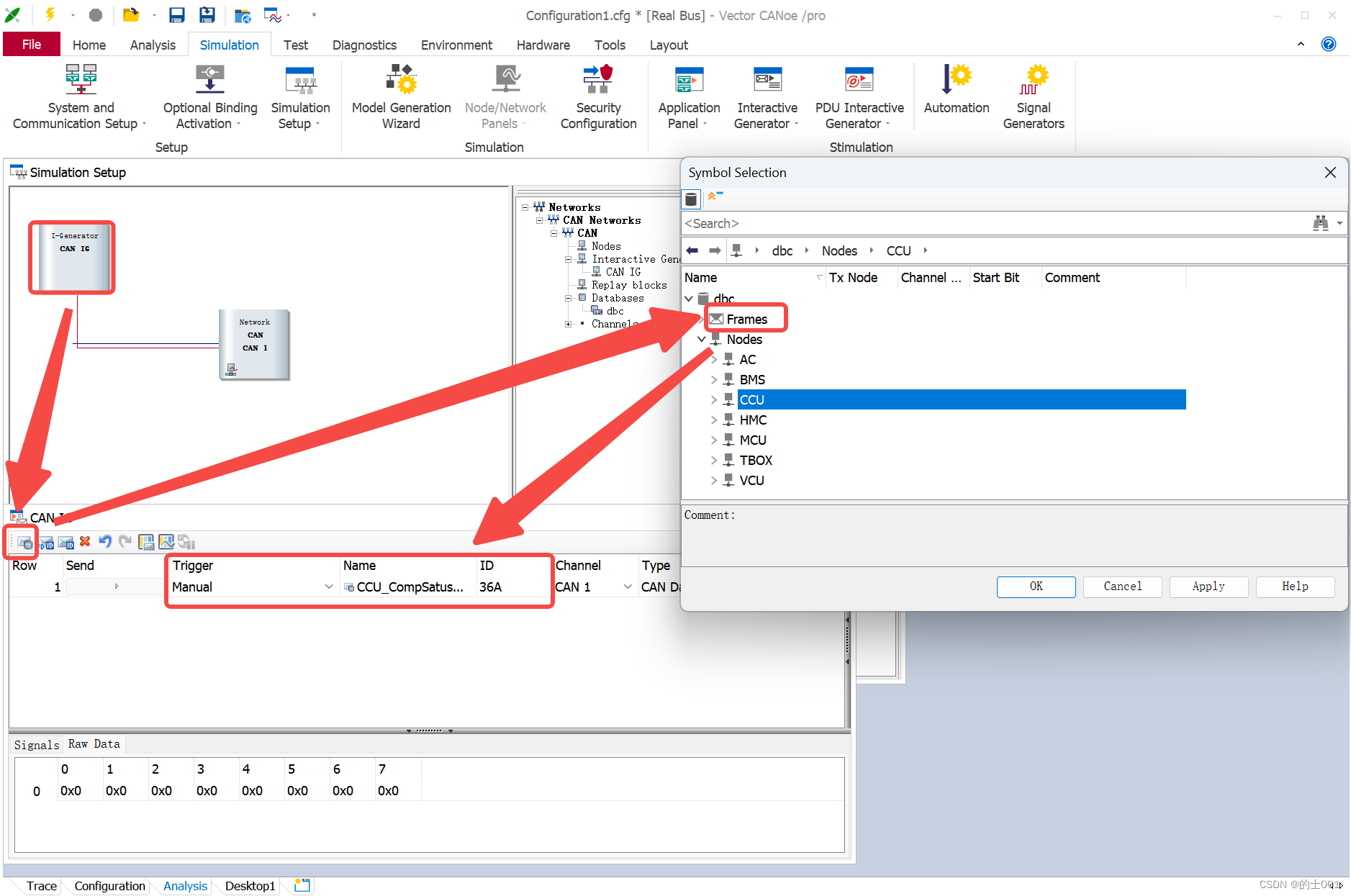Open the window selector wave icon

point(272,15)
